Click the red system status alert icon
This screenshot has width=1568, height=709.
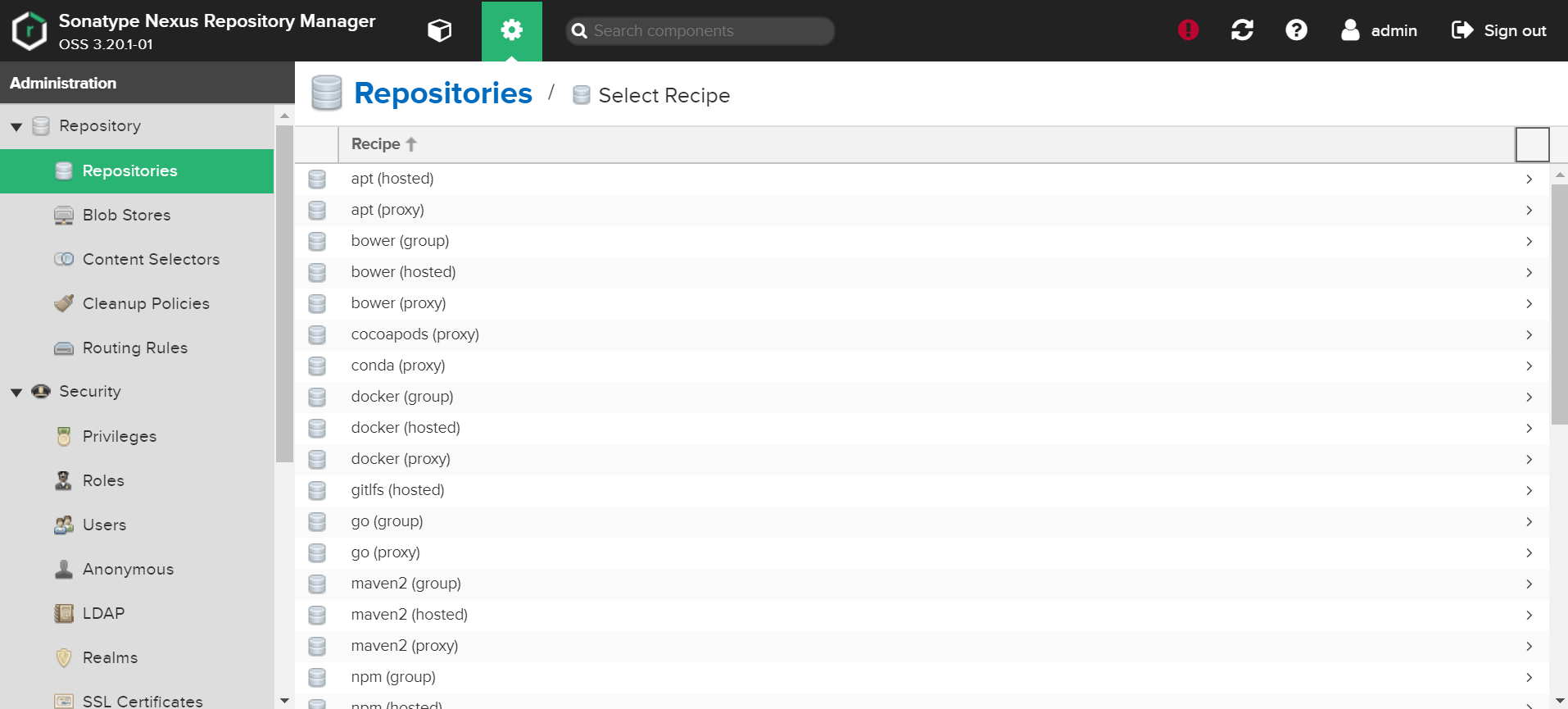(1188, 30)
